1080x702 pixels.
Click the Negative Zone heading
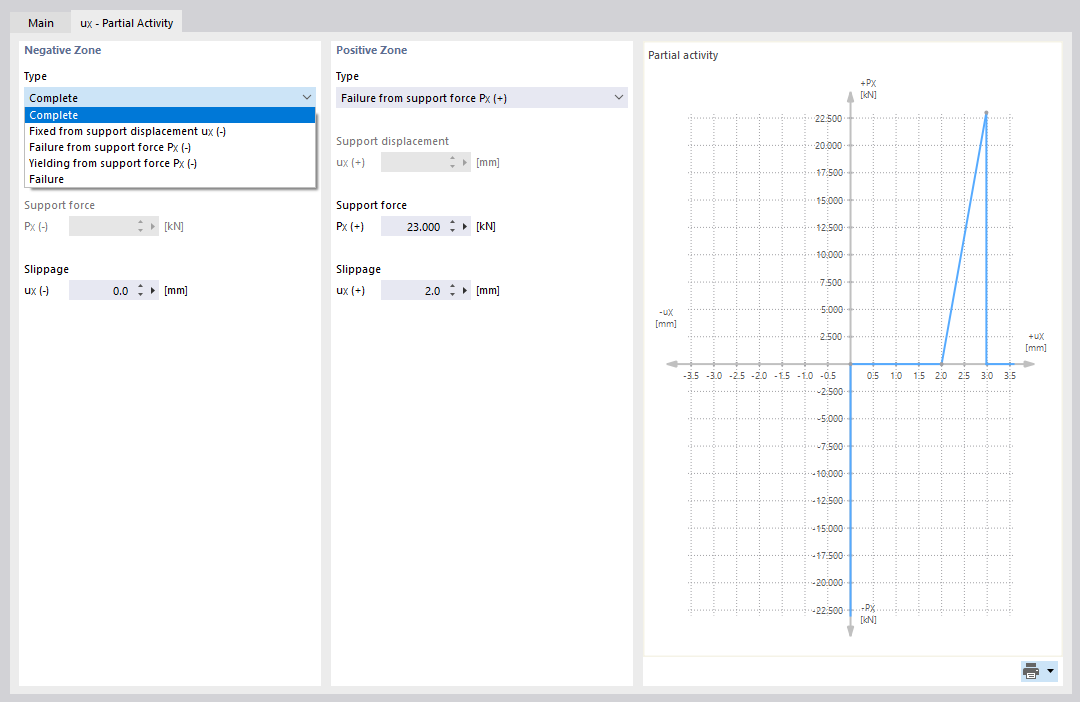pyautogui.click(x=63, y=50)
